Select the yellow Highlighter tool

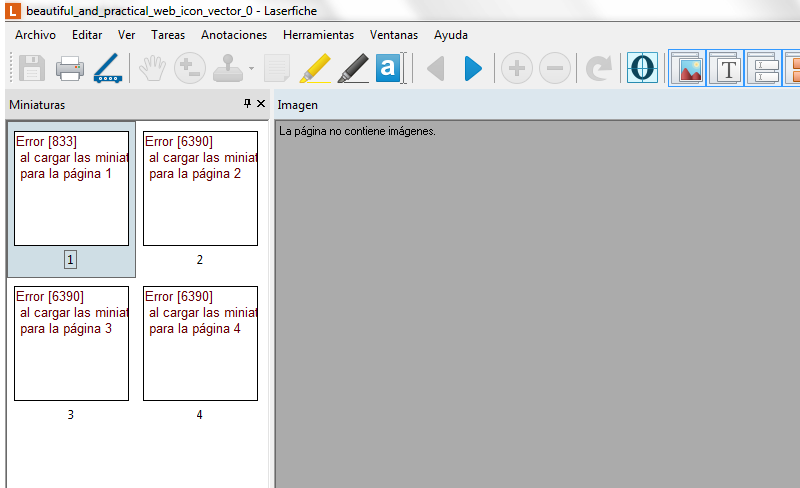tap(315, 68)
